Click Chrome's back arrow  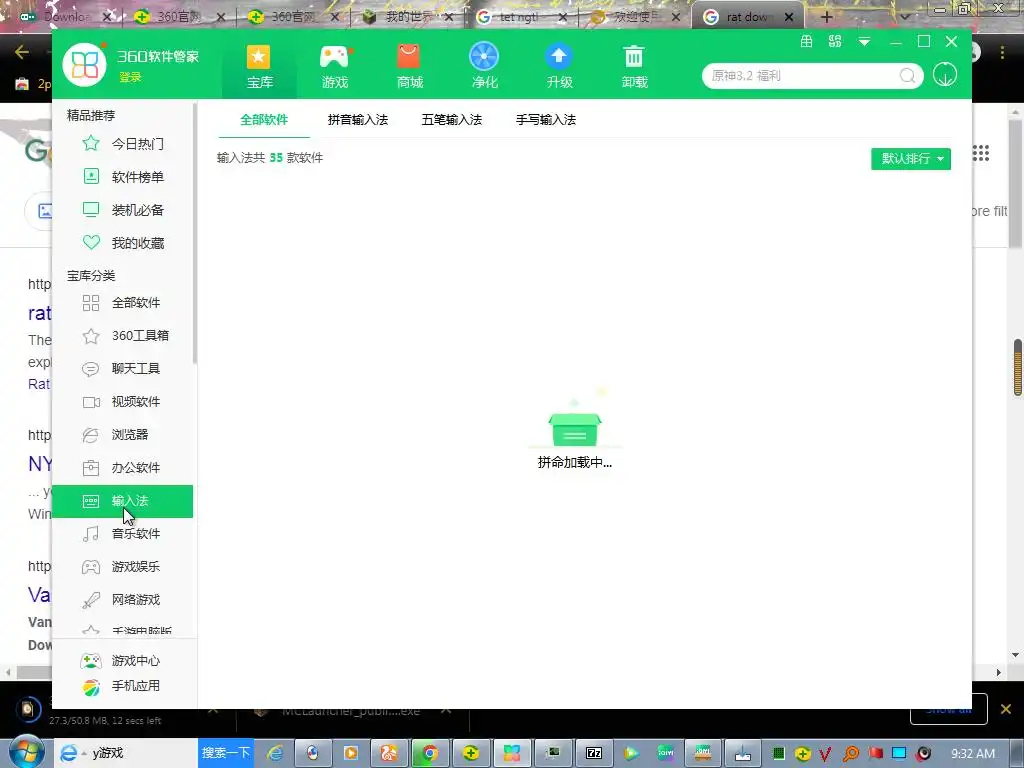coord(22,52)
